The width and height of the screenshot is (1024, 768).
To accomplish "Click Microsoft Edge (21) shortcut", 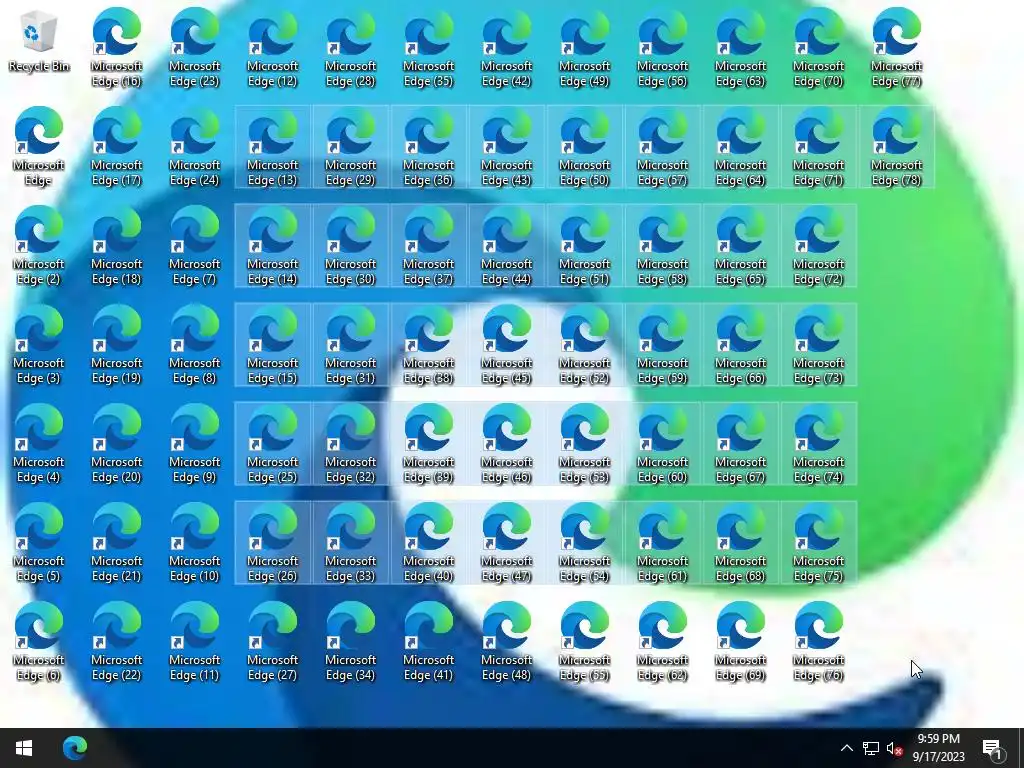I will [x=116, y=543].
